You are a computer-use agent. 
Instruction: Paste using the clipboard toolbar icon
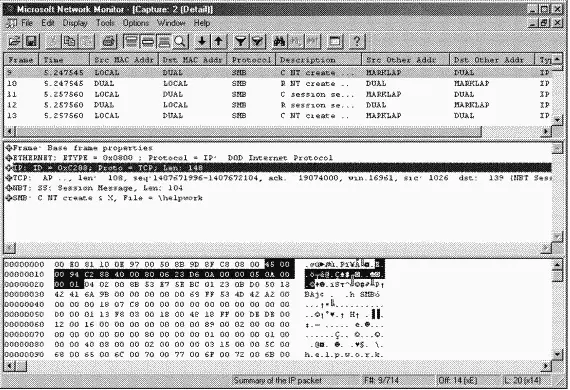86,42
